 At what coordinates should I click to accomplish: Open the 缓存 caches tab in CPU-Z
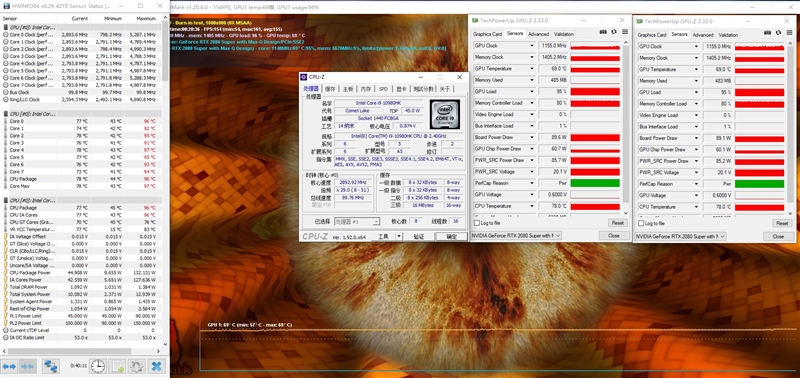pyautogui.click(x=331, y=89)
